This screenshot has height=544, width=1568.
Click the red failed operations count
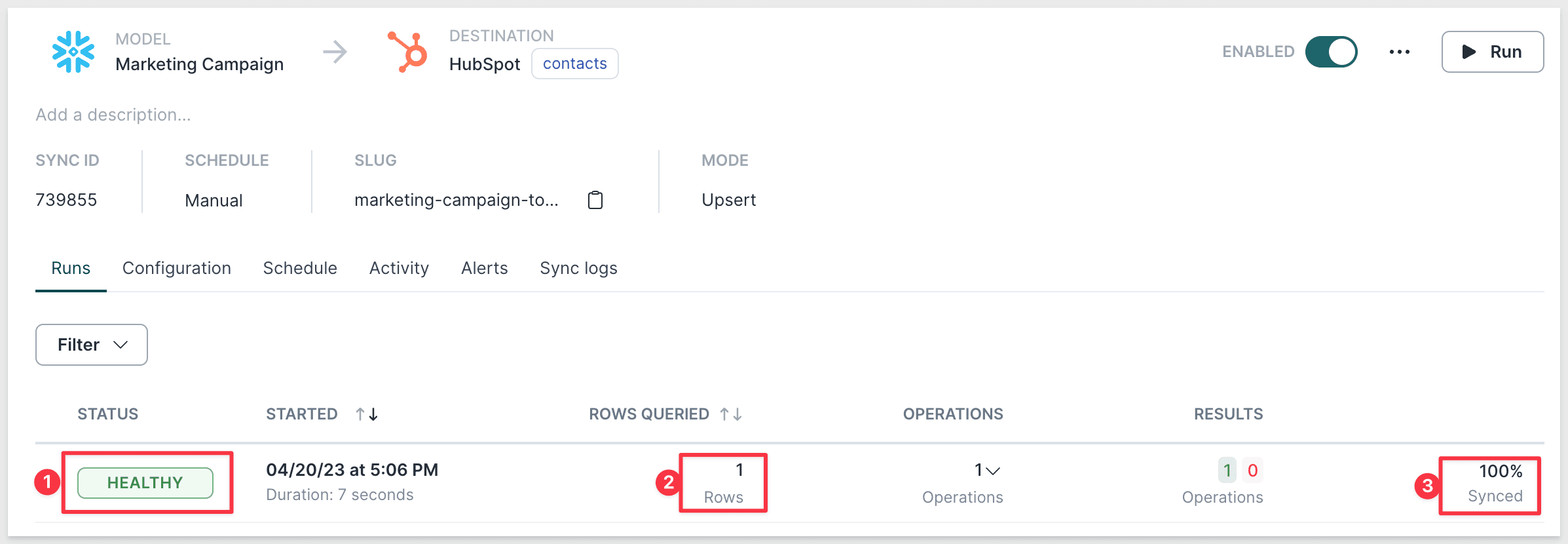tap(1252, 471)
